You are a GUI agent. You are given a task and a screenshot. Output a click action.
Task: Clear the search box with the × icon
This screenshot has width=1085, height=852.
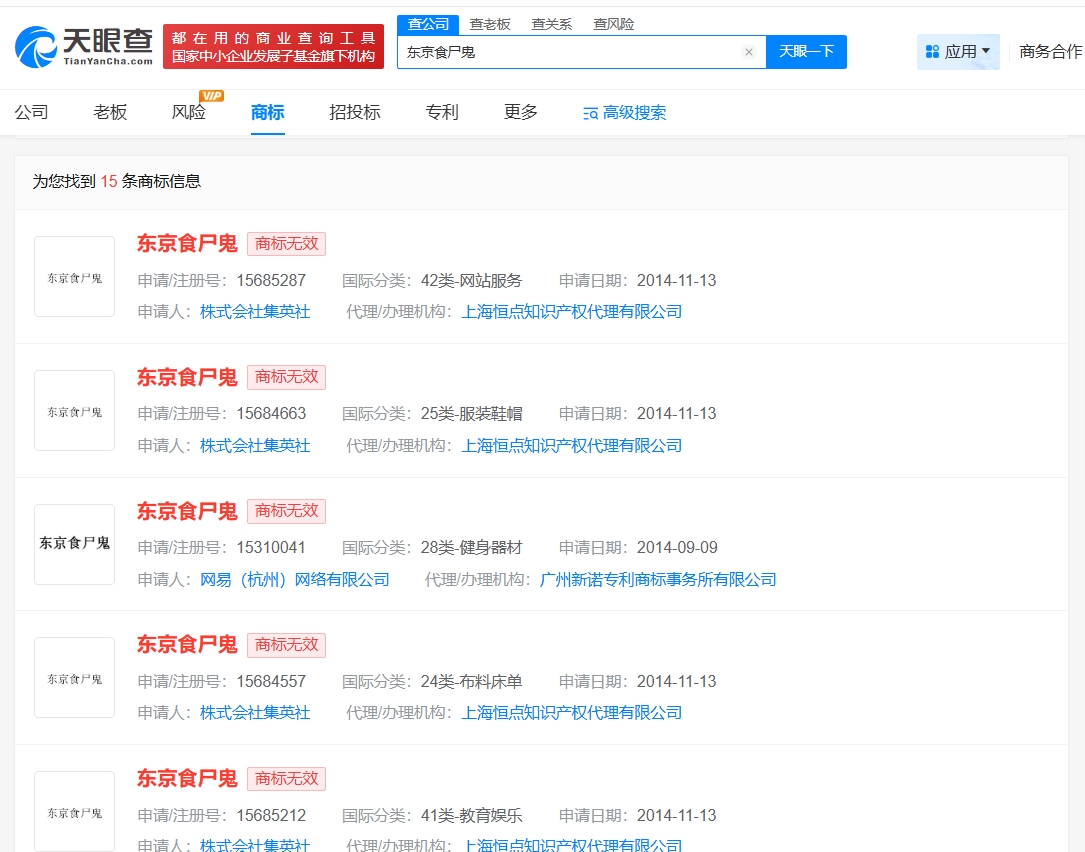tap(749, 52)
